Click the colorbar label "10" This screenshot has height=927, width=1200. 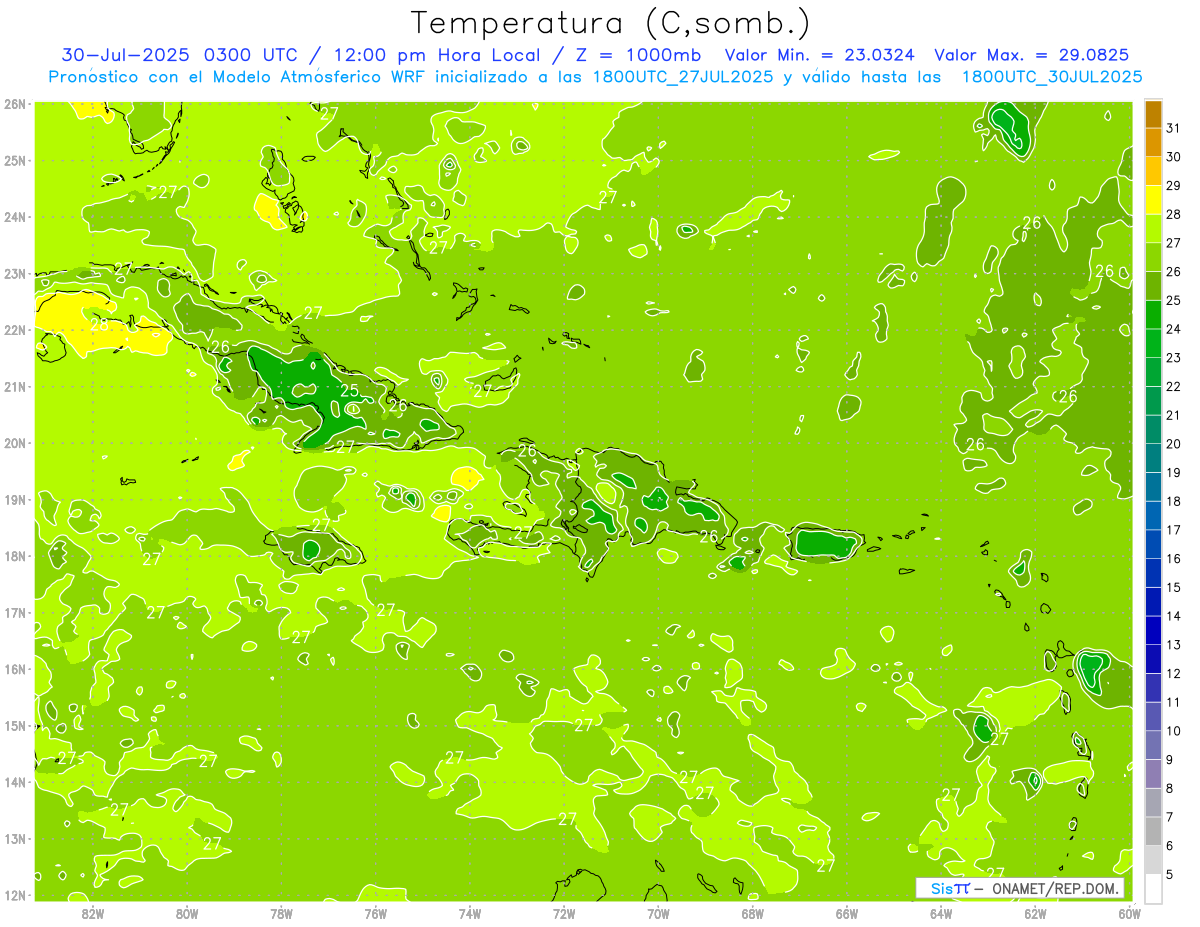point(1174,731)
